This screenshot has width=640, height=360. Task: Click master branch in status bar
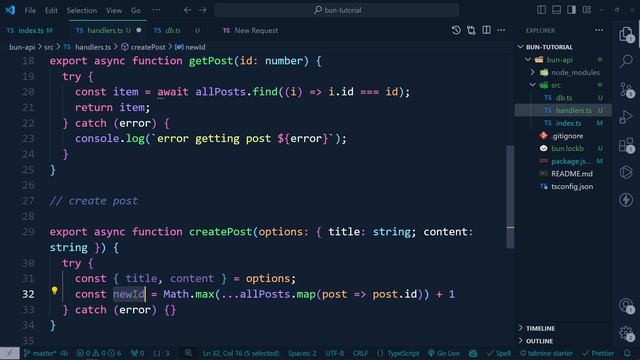40,353
